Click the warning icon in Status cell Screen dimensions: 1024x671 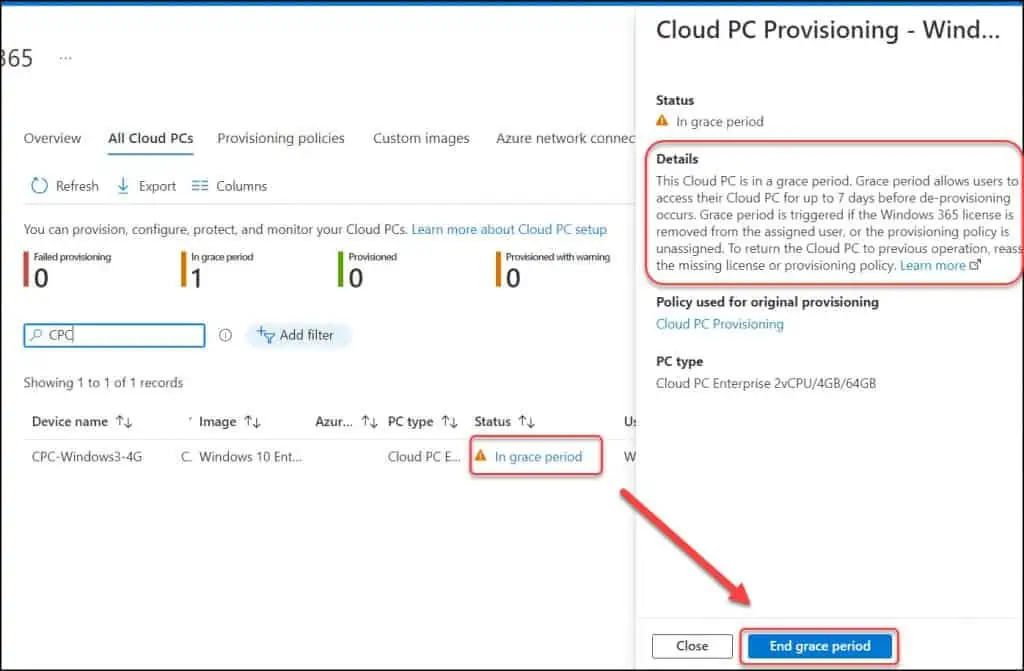(481, 456)
